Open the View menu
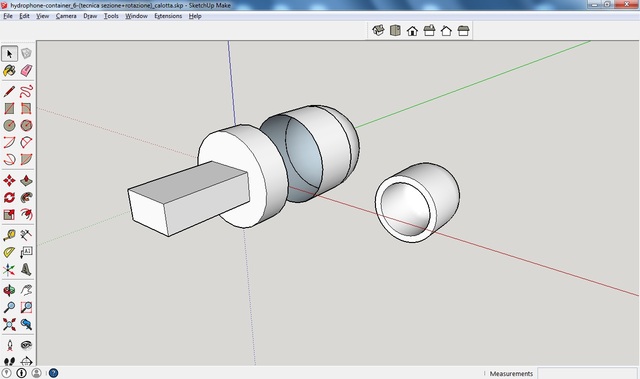 coord(42,16)
